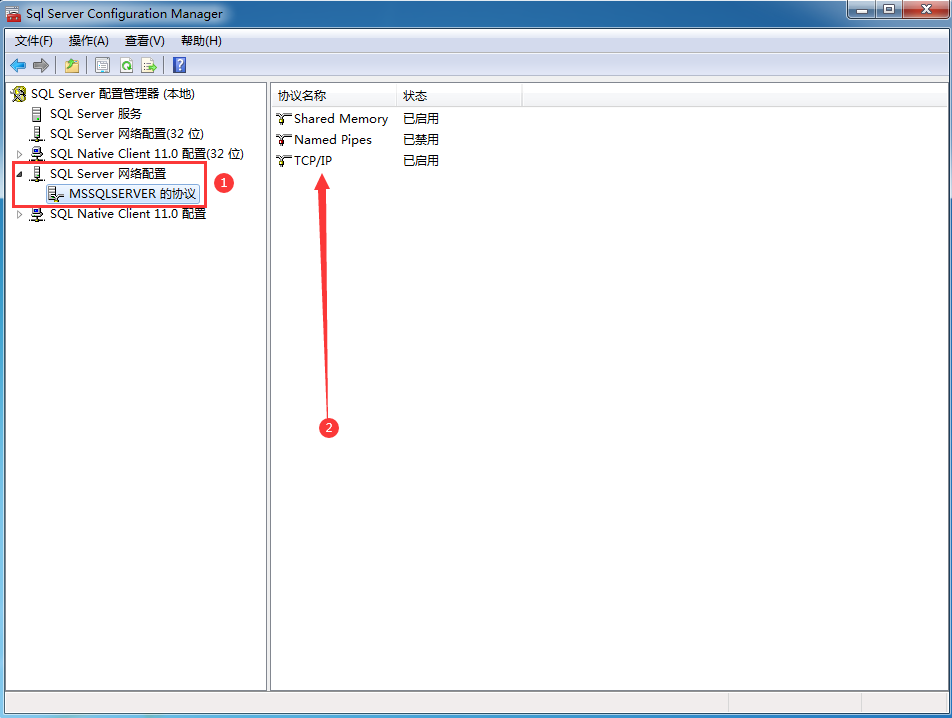Click the Refresh toolbar icon

[126, 65]
